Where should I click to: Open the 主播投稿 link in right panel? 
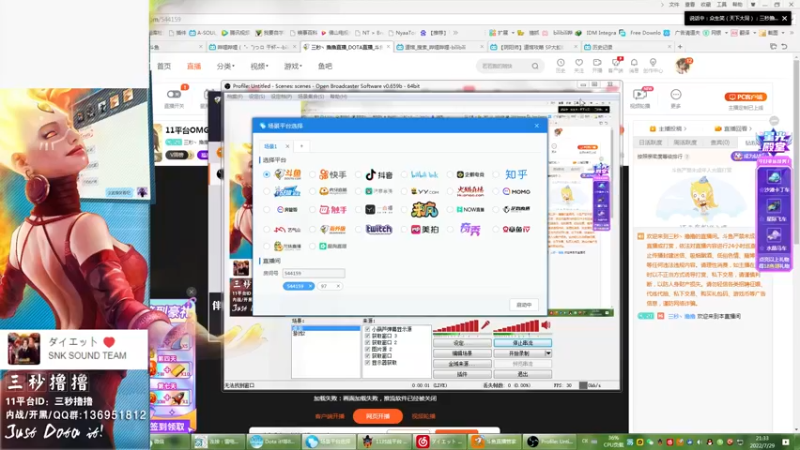(667, 129)
